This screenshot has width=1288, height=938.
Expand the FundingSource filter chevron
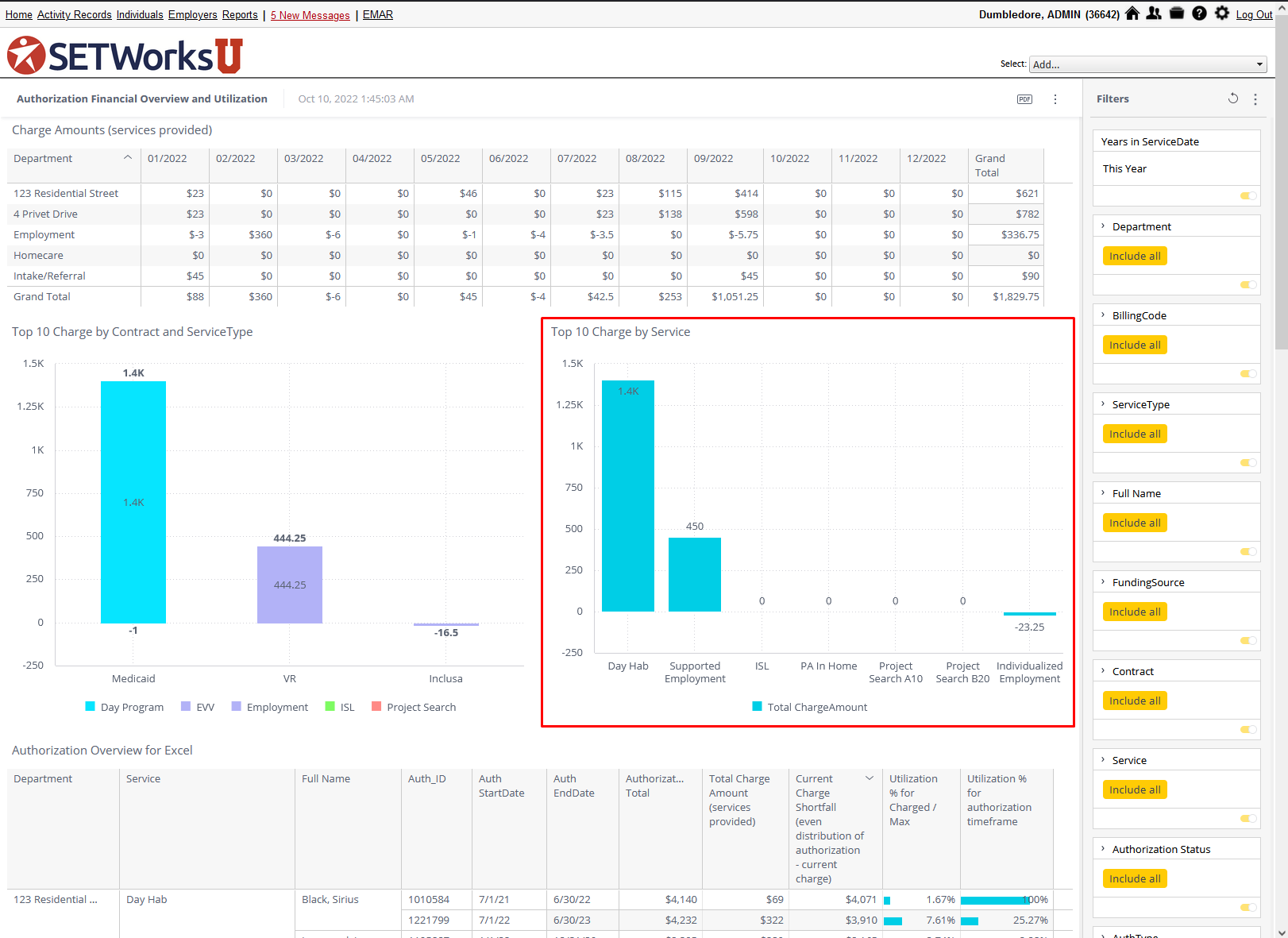coord(1103,582)
